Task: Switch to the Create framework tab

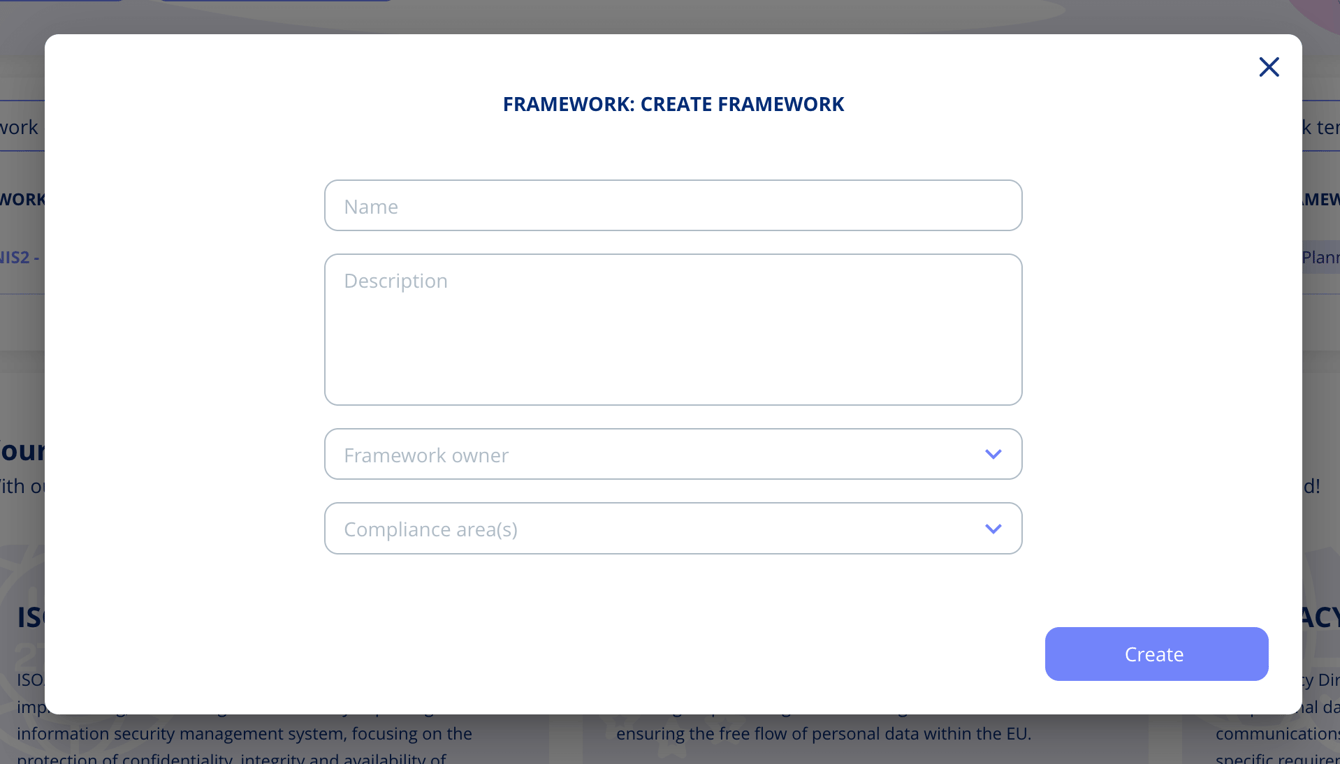Action: pyautogui.click(x=18, y=127)
